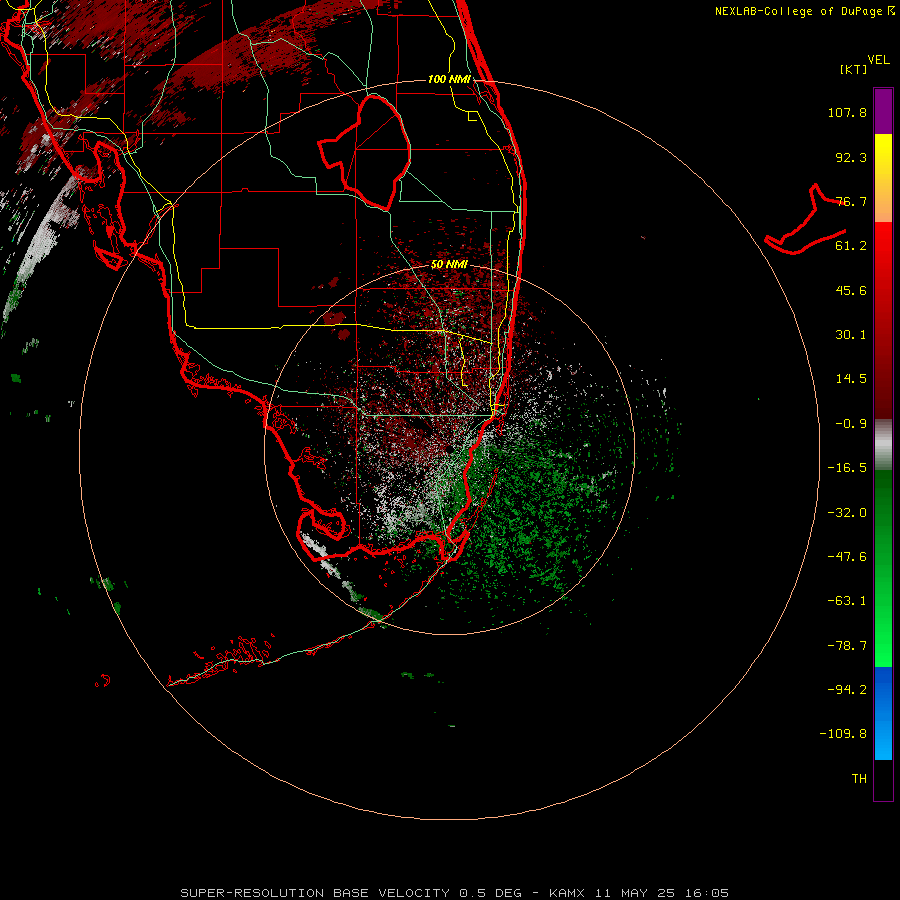Click the 92.3 legend value
The image size is (900, 900).
pyautogui.click(x=851, y=157)
